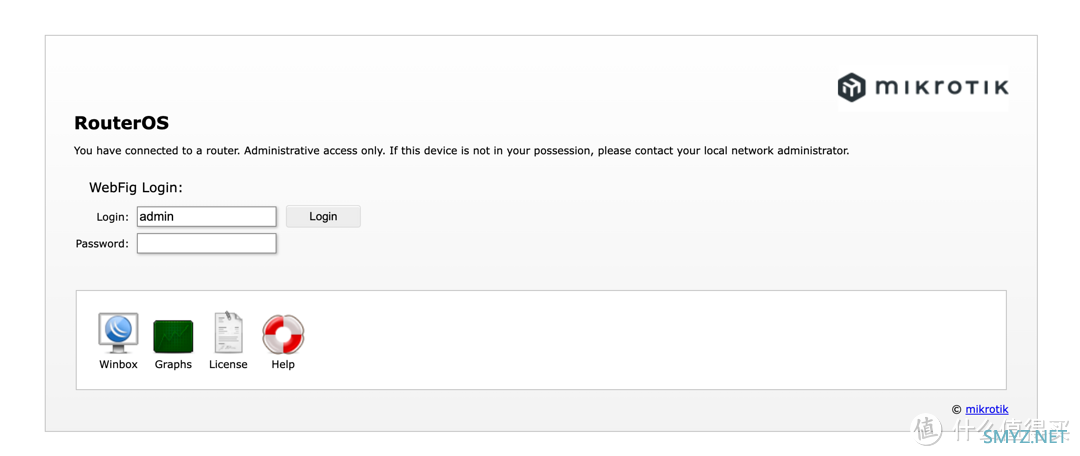Click the Password: field label
Screen dimensions: 1080x456
click(102, 243)
